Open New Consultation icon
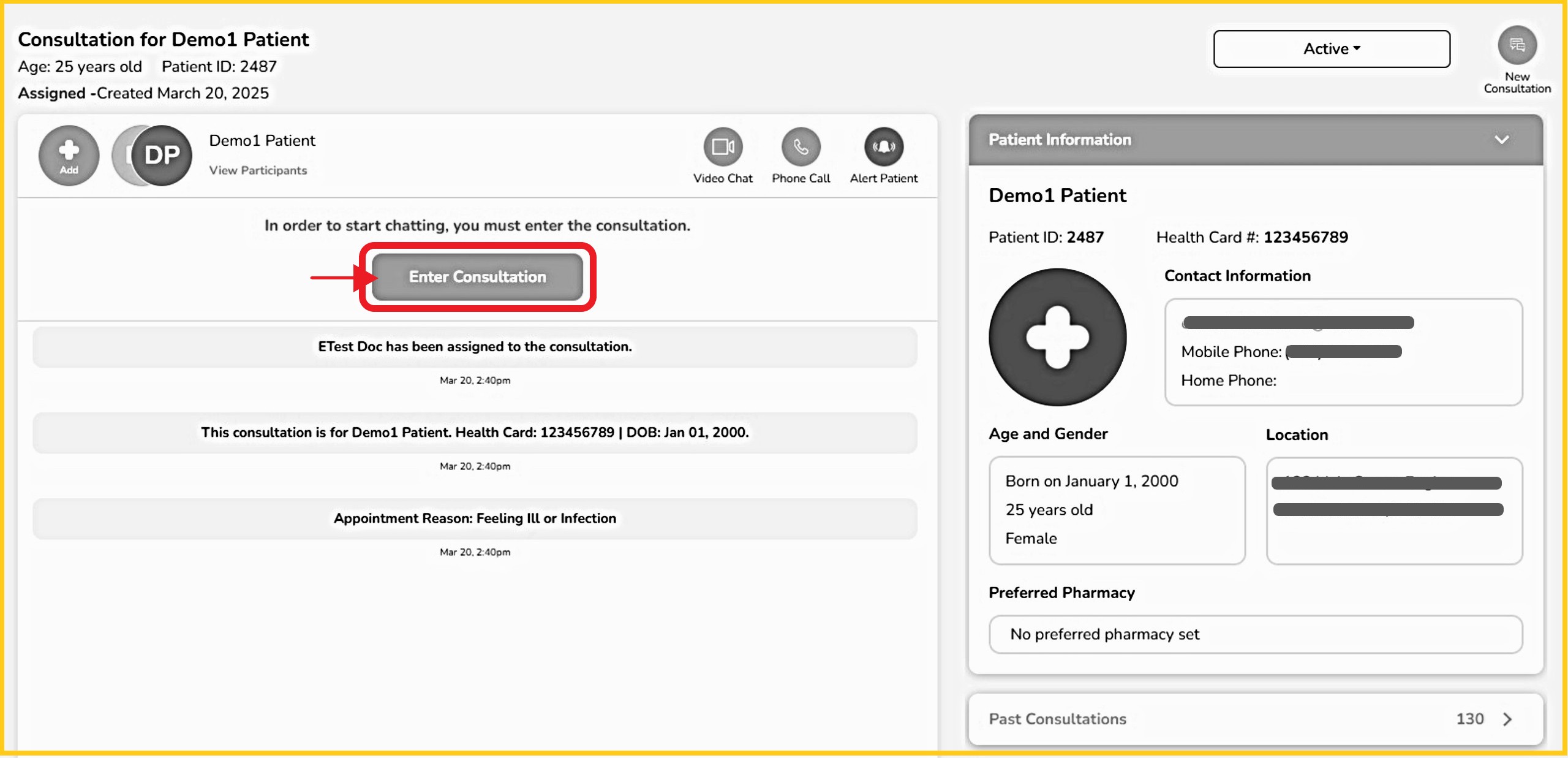1568x758 pixels. [x=1517, y=45]
